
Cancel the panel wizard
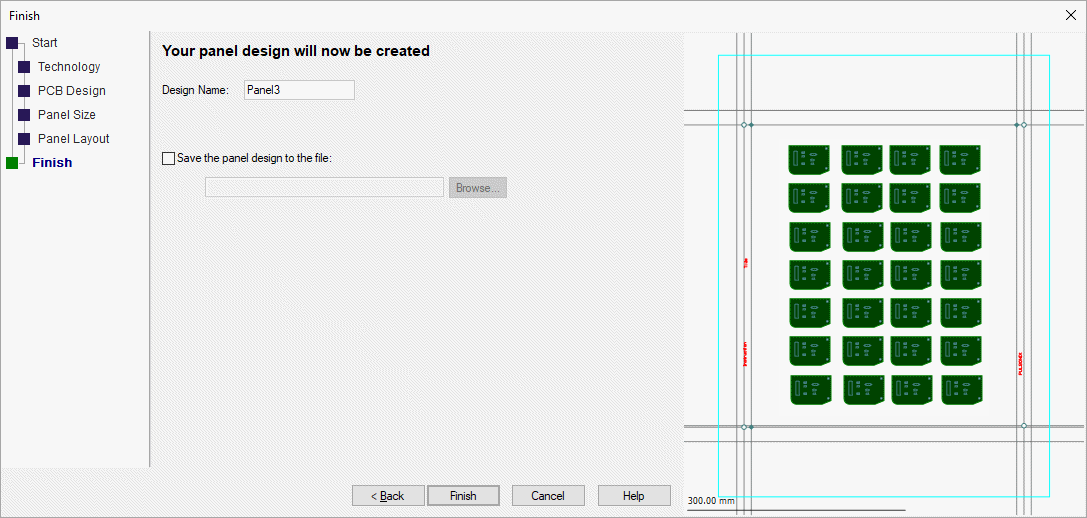(x=548, y=496)
